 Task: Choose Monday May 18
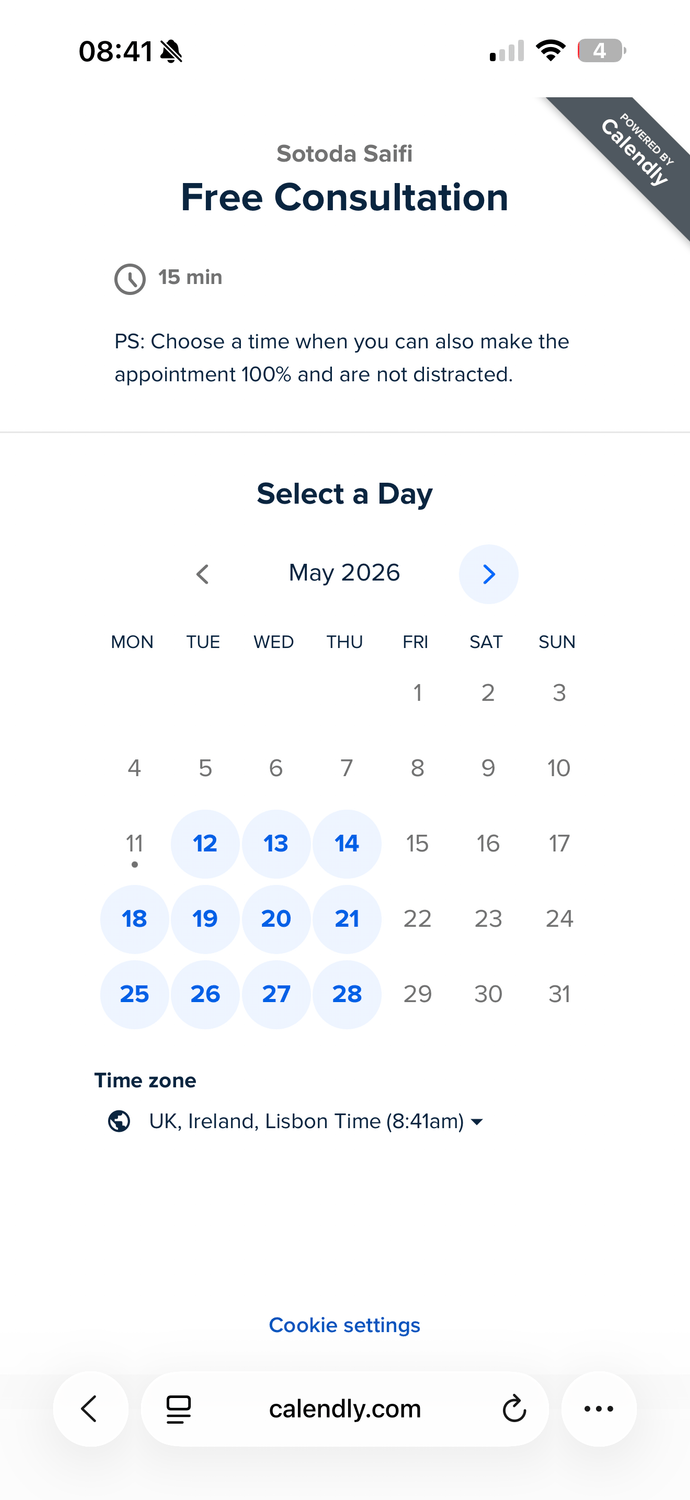click(x=134, y=918)
